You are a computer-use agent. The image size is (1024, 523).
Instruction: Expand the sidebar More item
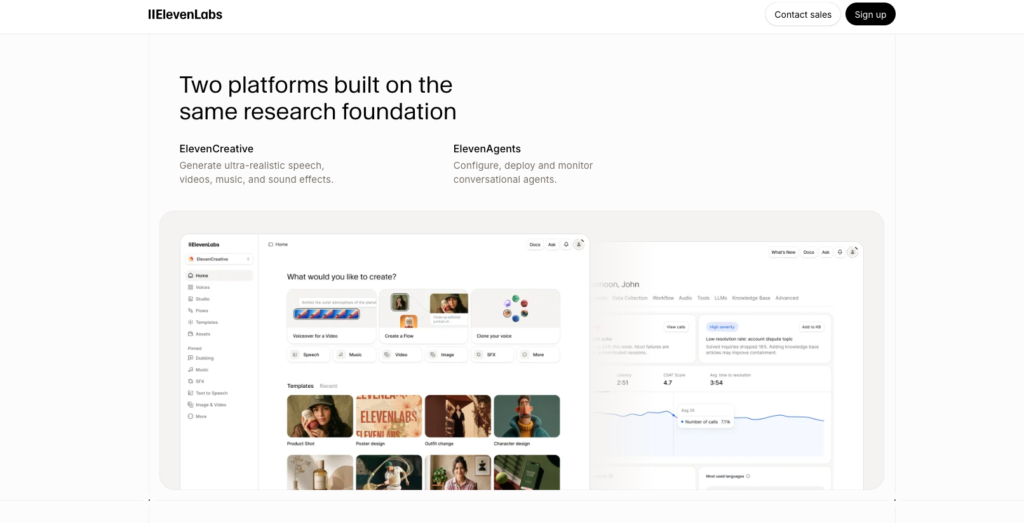tap(197, 417)
